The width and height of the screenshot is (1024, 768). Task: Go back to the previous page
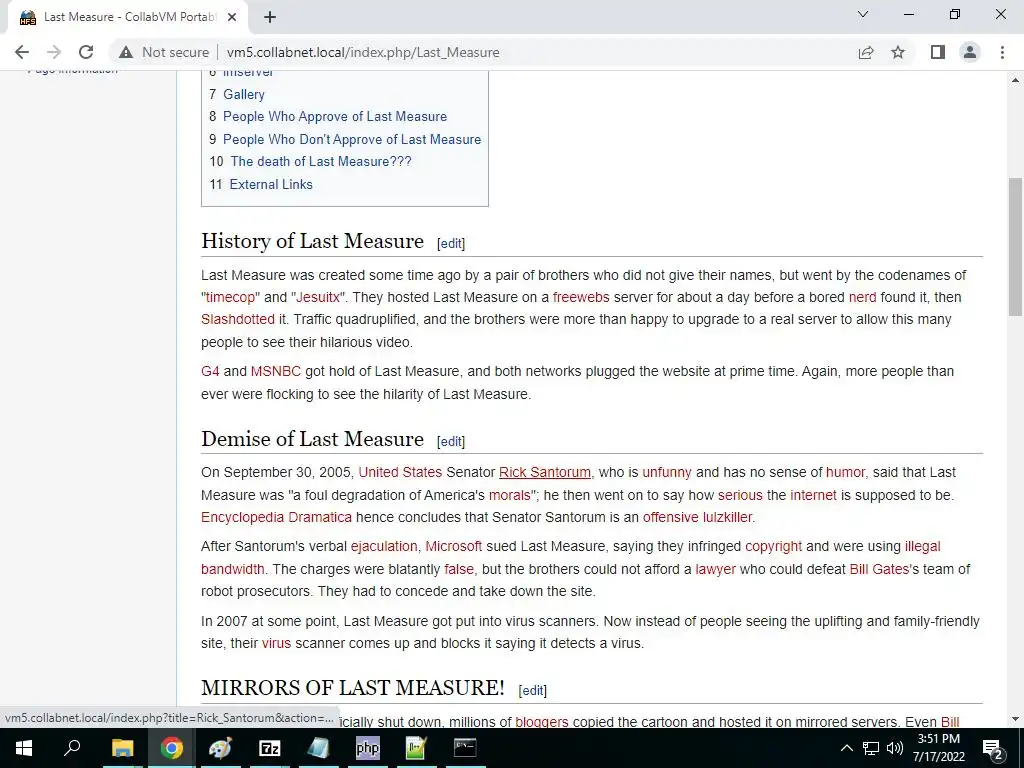click(22, 52)
